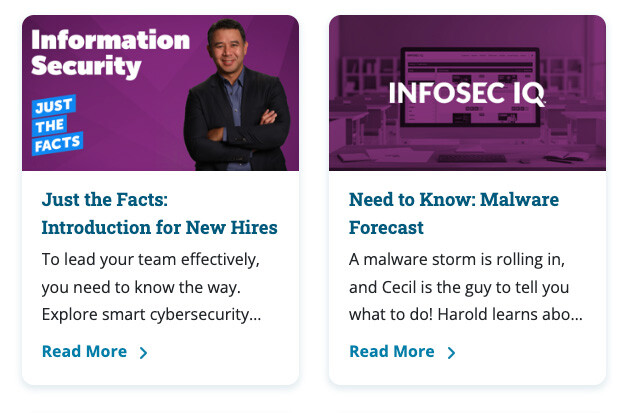
Task: Open Read More under Malware Forecast
Action: pos(392,351)
